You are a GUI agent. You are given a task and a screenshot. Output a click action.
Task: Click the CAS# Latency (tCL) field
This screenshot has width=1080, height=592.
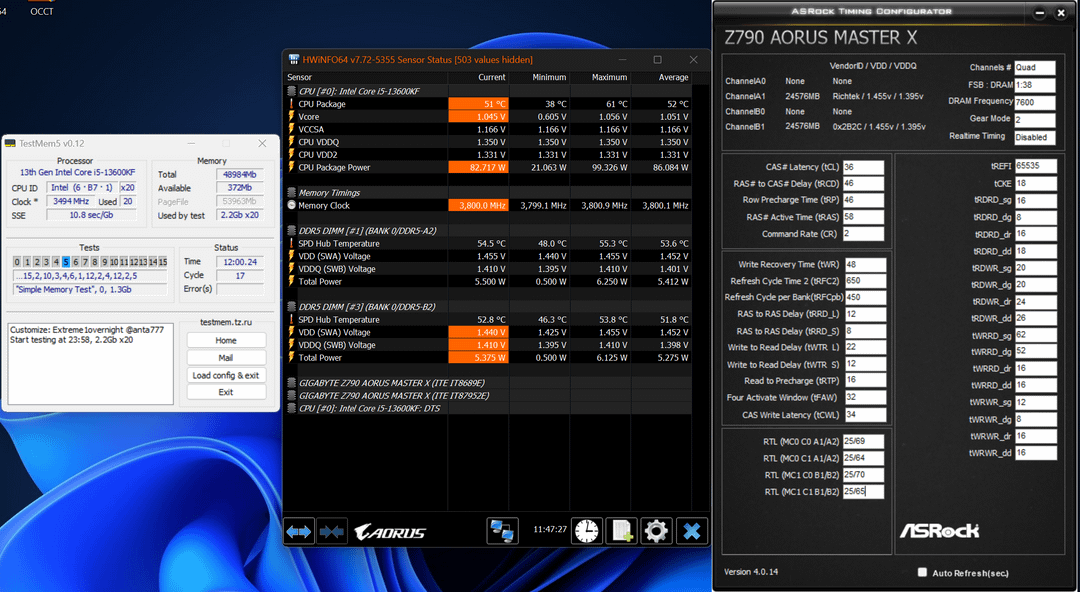point(863,167)
